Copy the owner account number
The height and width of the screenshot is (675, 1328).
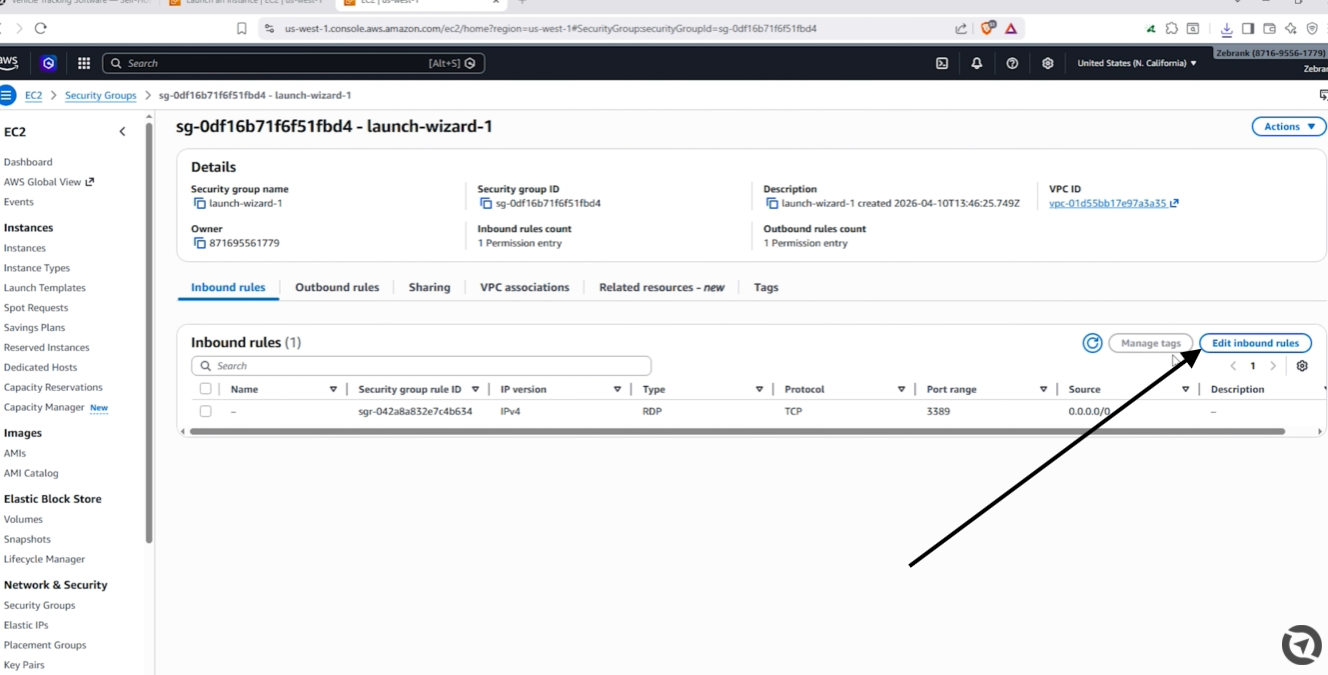pyautogui.click(x=199, y=243)
